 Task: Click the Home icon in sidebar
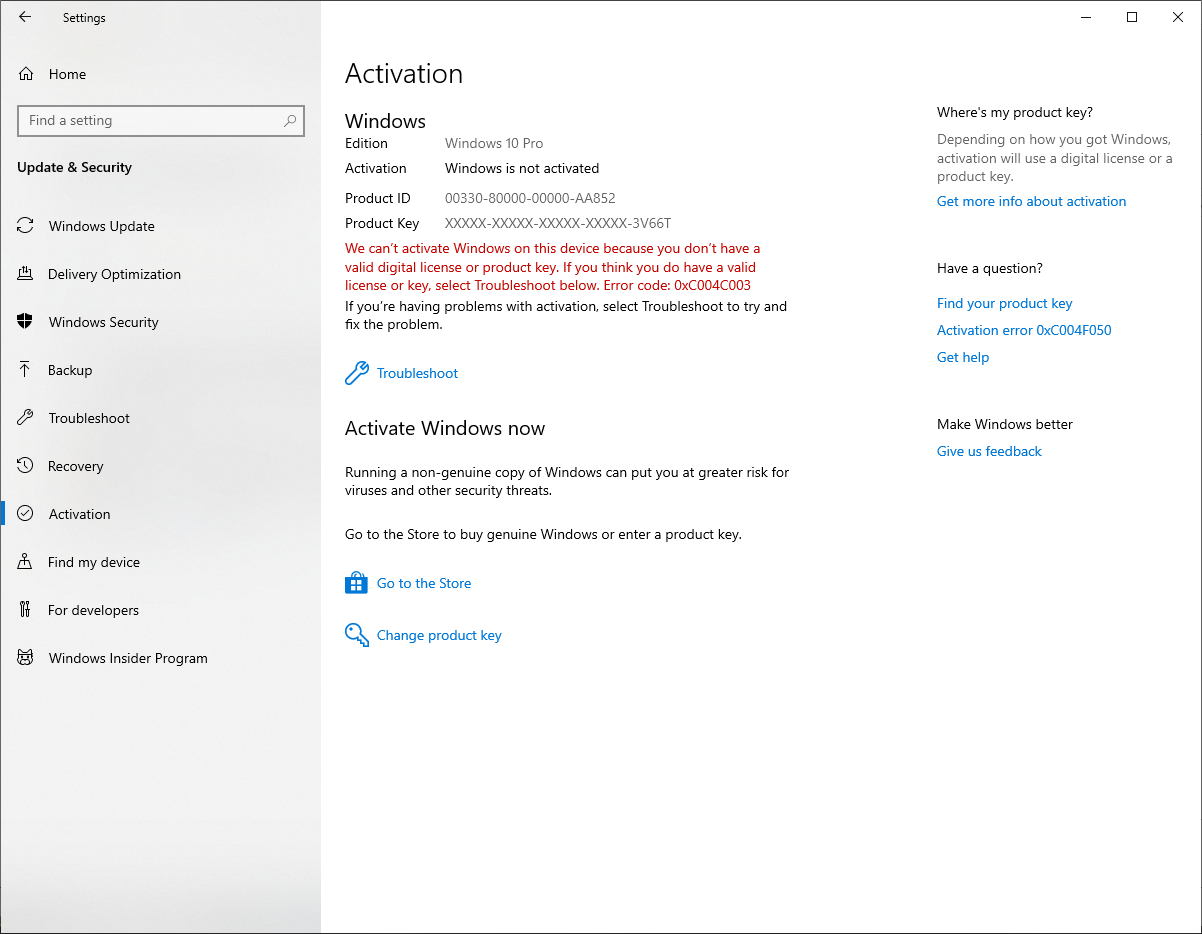tap(26, 74)
